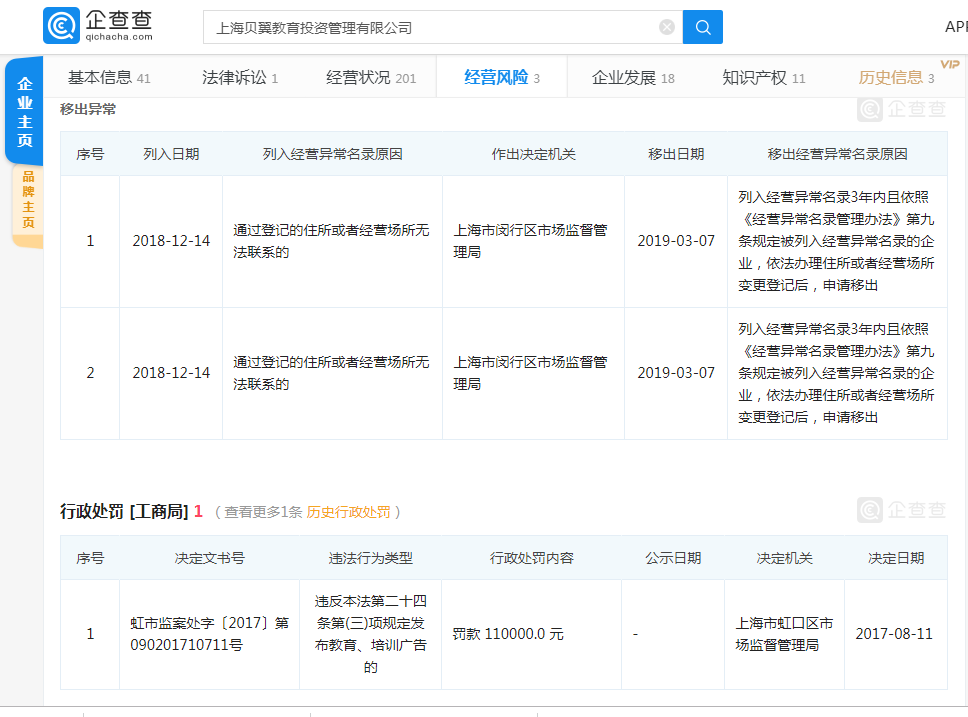This screenshot has height=717, width=968.
Task: Click the red count 1 beside 行政处罚
Action: pyautogui.click(x=198, y=511)
